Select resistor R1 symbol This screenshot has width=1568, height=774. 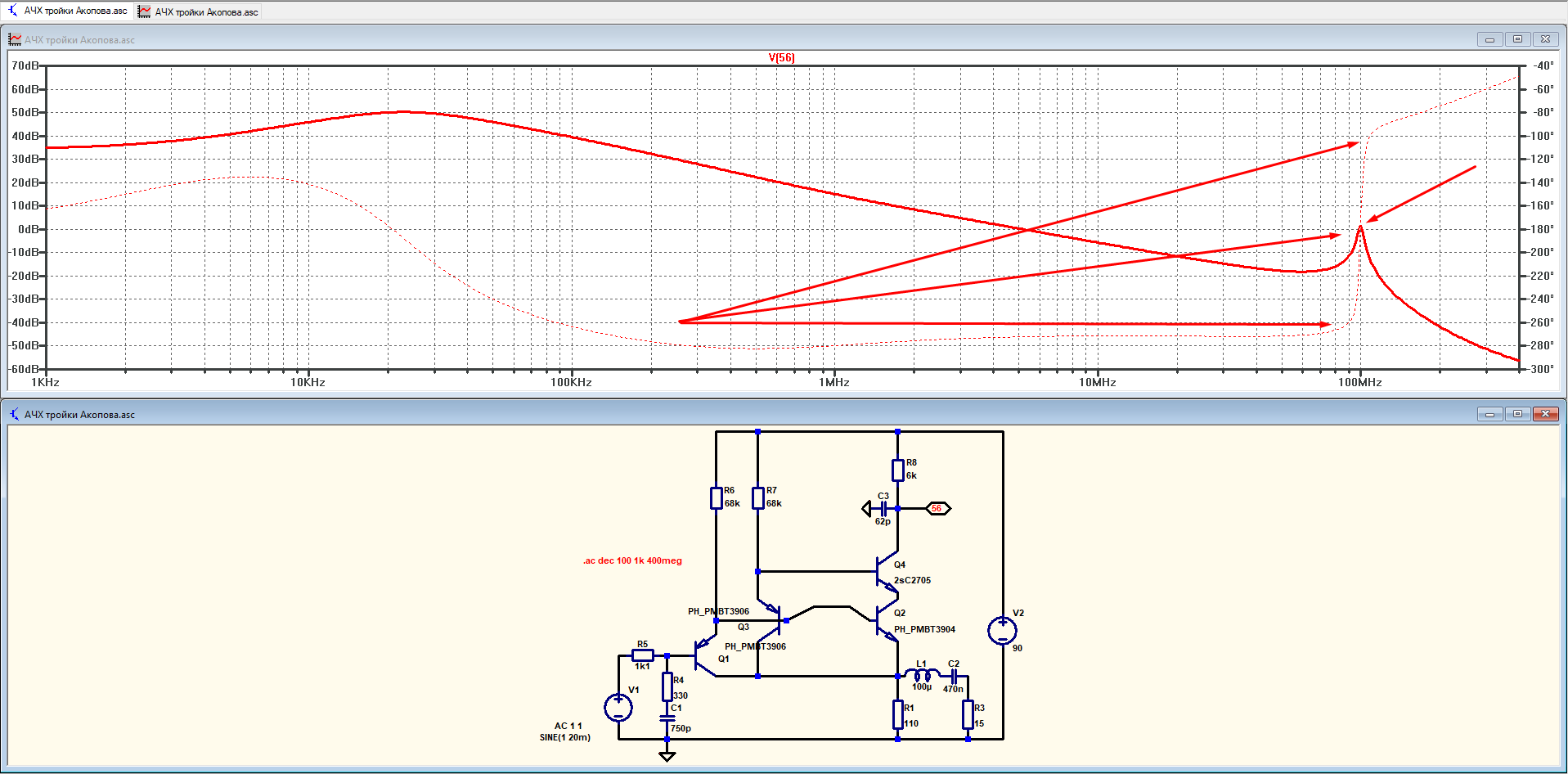coord(897,714)
